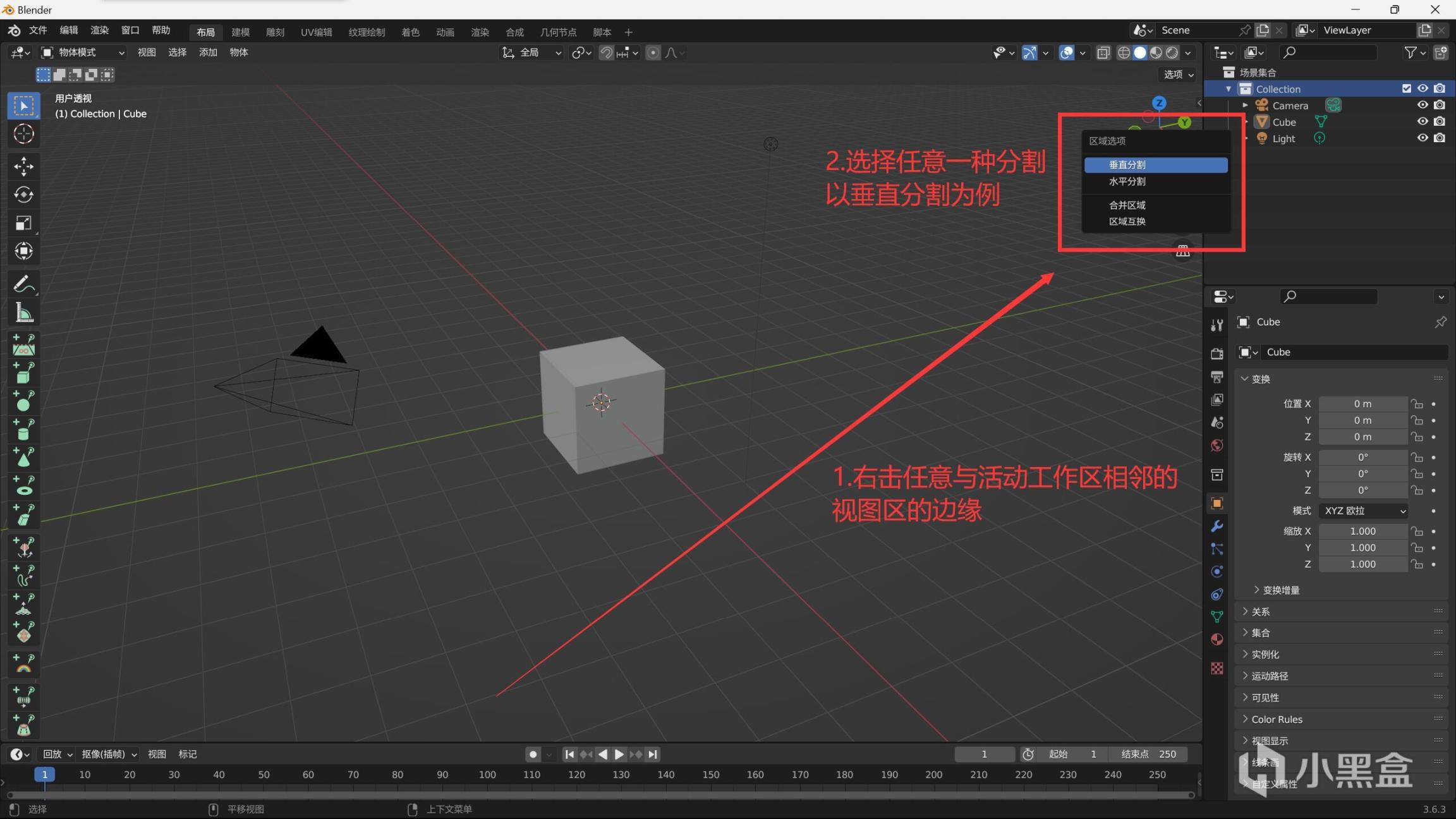This screenshot has width=1456, height=819.
Task: Toggle X-ray display in viewport header
Action: [x=1103, y=52]
